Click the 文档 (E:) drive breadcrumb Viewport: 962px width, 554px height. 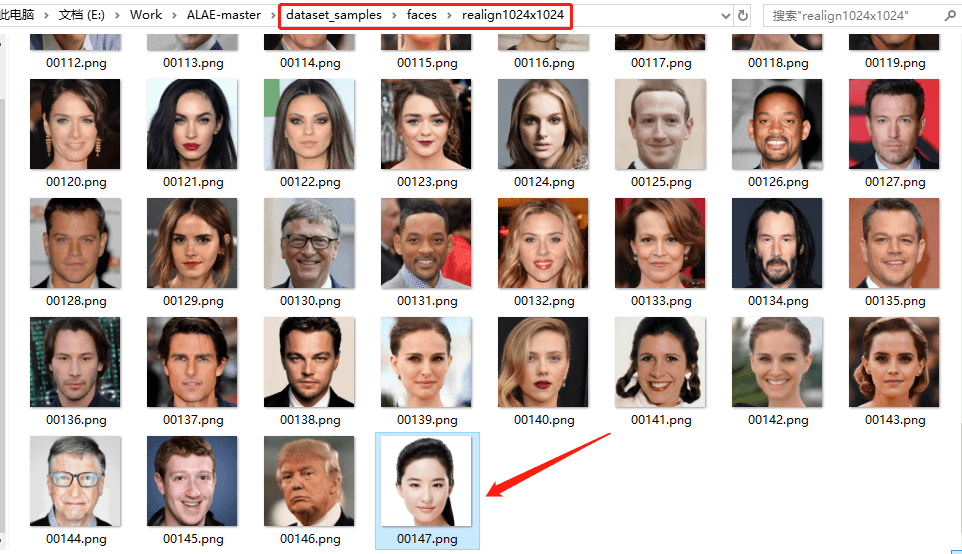pyautogui.click(x=82, y=15)
